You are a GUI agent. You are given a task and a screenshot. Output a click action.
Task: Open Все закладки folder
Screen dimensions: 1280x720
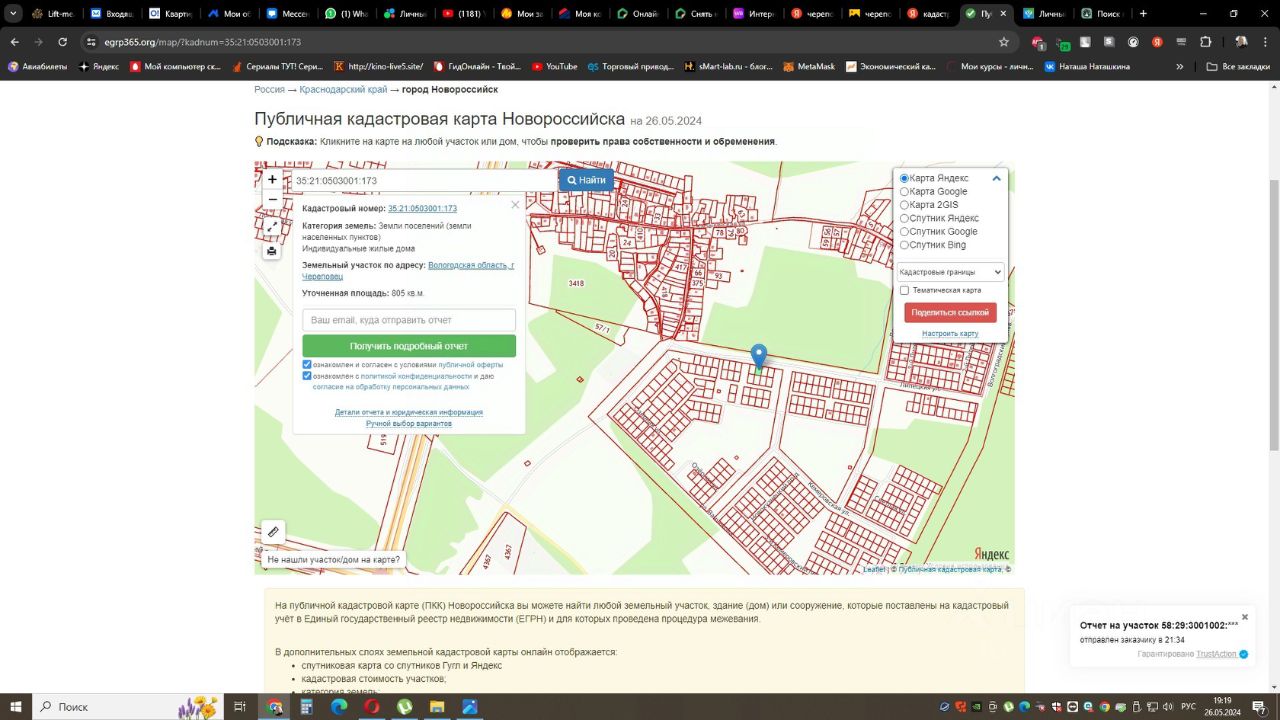coord(1233,66)
